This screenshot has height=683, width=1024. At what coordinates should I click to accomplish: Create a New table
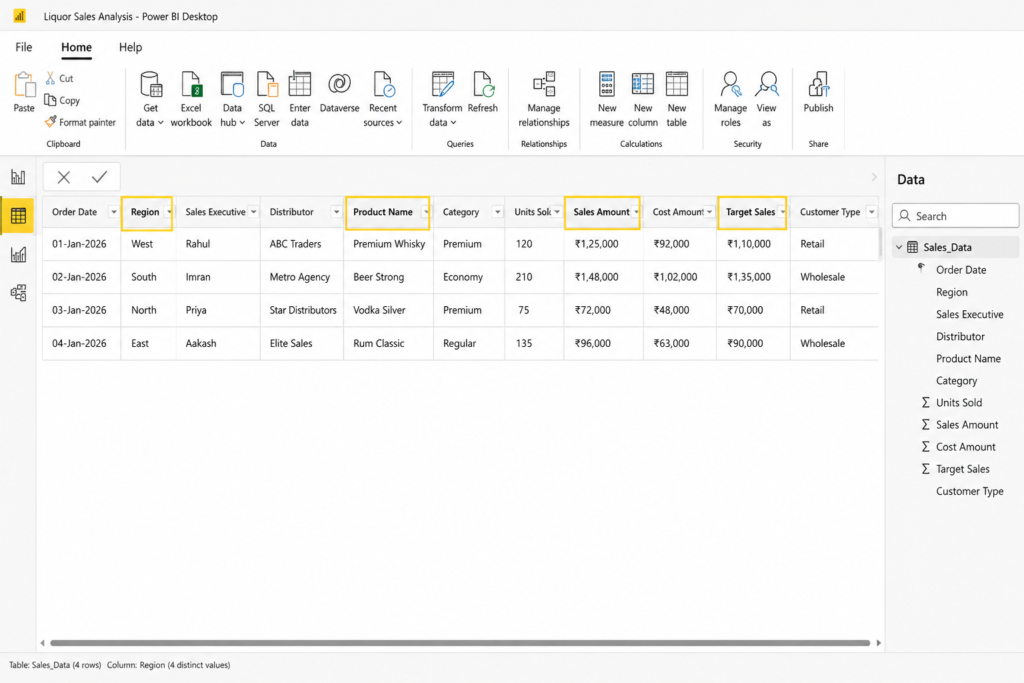(677, 99)
